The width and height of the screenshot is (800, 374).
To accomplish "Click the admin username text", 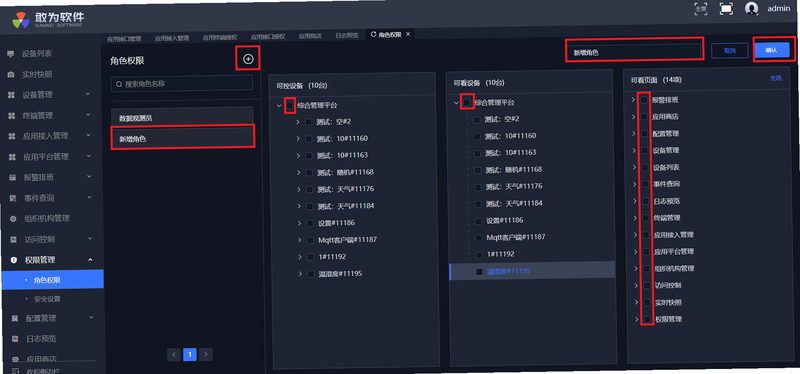I will point(779,9).
